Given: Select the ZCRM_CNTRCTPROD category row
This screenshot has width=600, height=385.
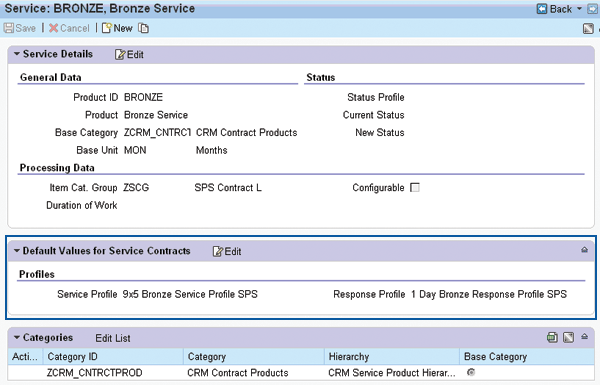Looking at the screenshot, I should pyautogui.click(x=301, y=373).
